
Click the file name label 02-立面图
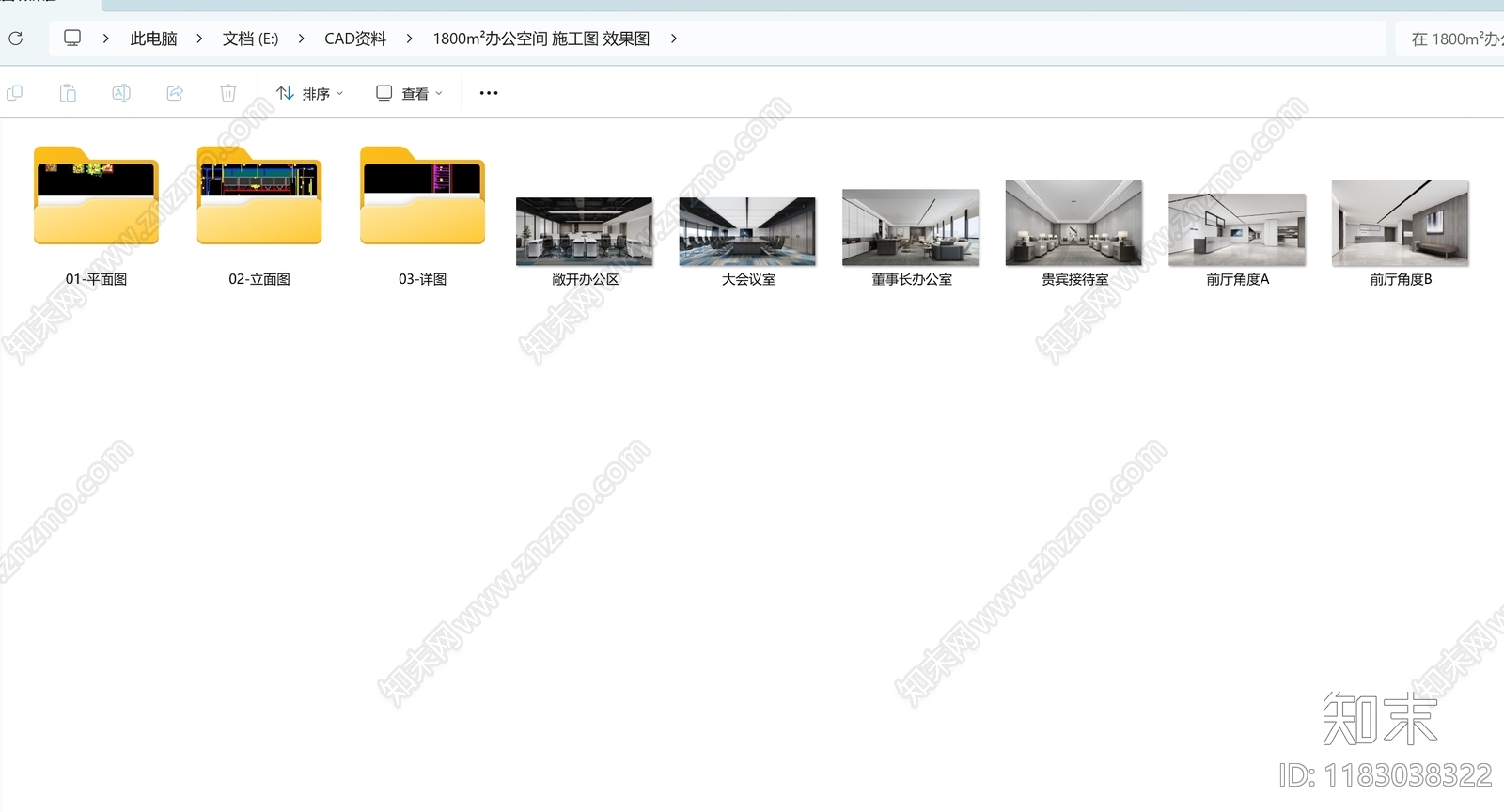tap(259, 279)
